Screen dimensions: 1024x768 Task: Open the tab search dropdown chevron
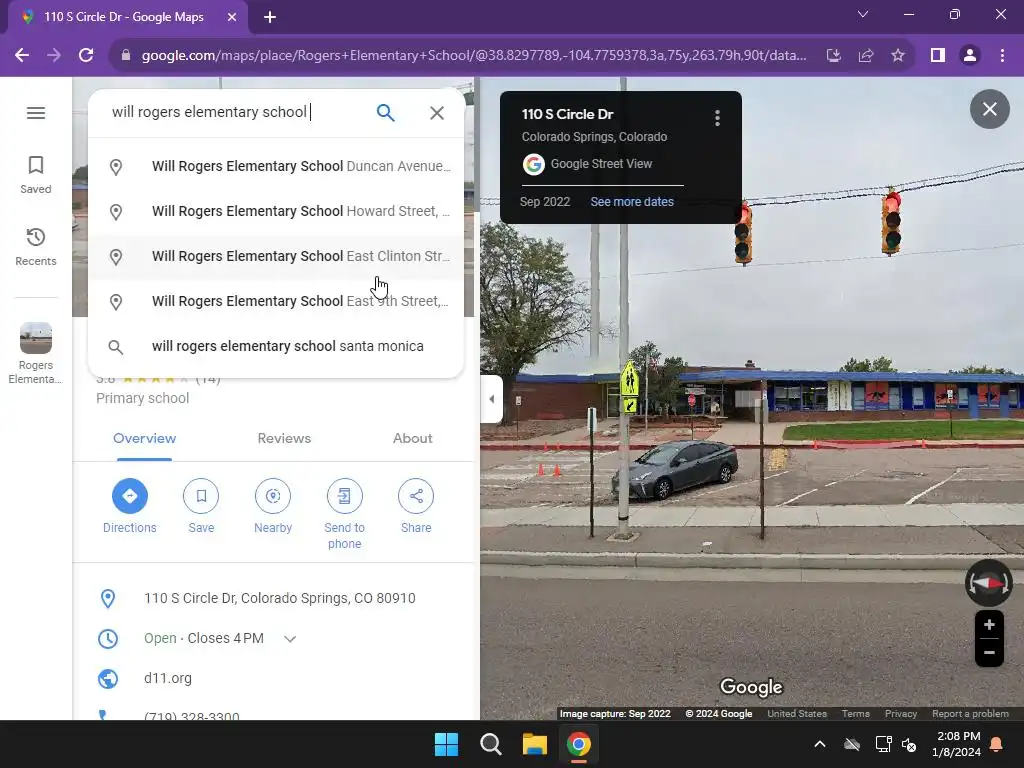click(863, 14)
